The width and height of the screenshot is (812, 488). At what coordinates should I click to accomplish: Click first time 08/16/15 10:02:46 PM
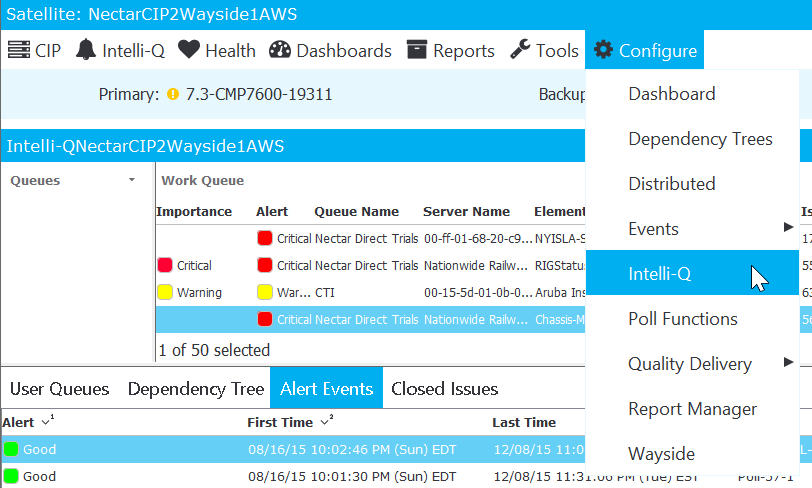coord(352,449)
